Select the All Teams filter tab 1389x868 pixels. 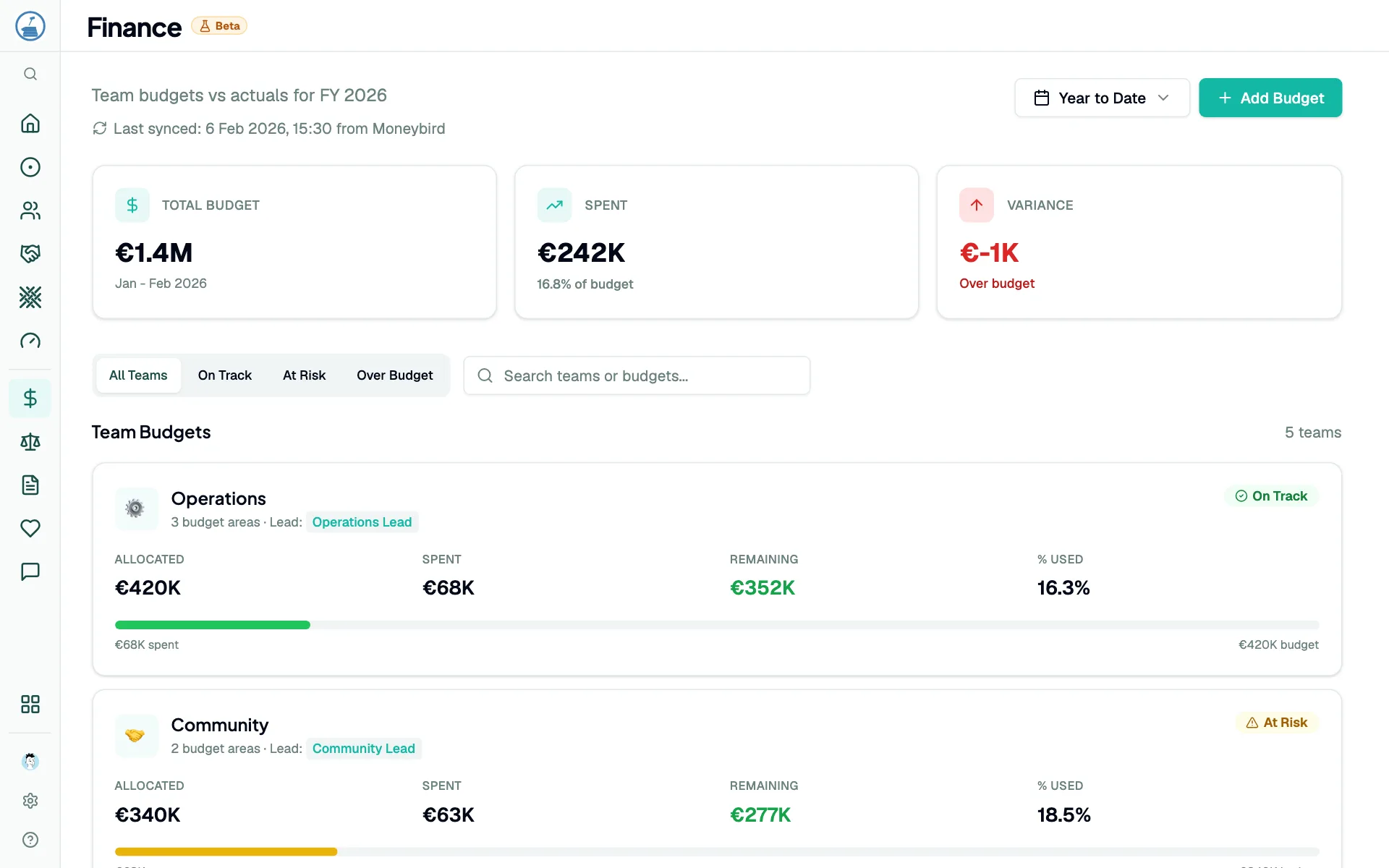138,375
